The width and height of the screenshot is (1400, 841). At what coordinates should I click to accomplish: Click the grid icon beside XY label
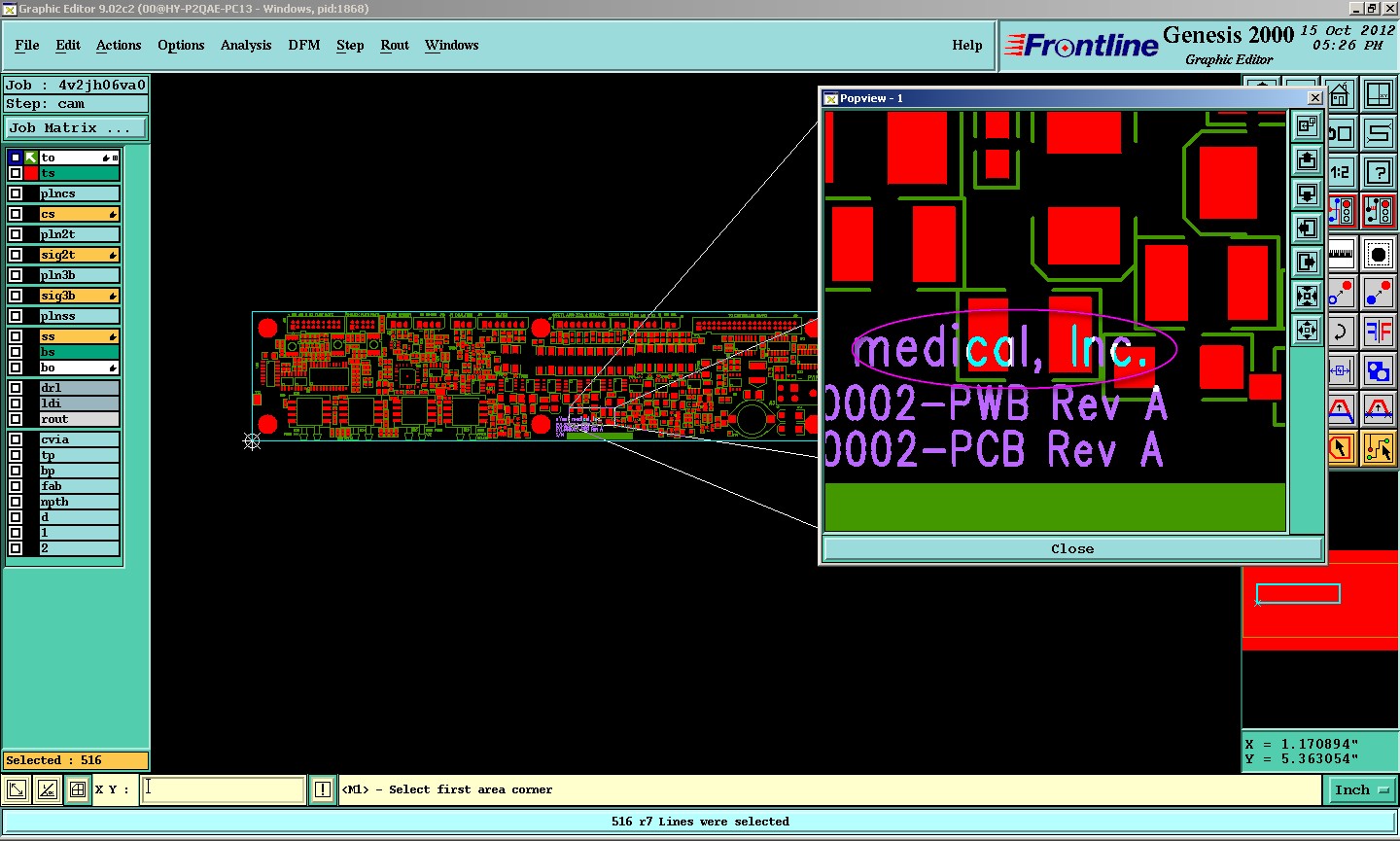click(79, 789)
